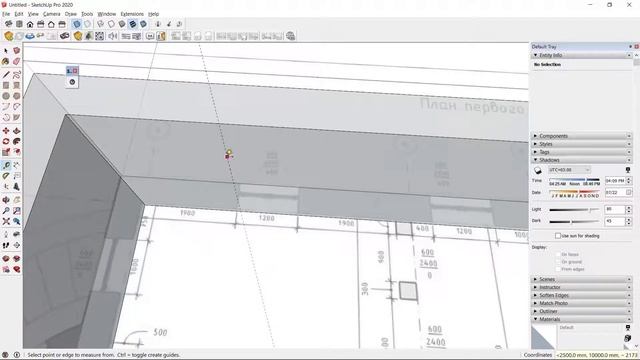Click the Light intensity slider

[x=574, y=210]
